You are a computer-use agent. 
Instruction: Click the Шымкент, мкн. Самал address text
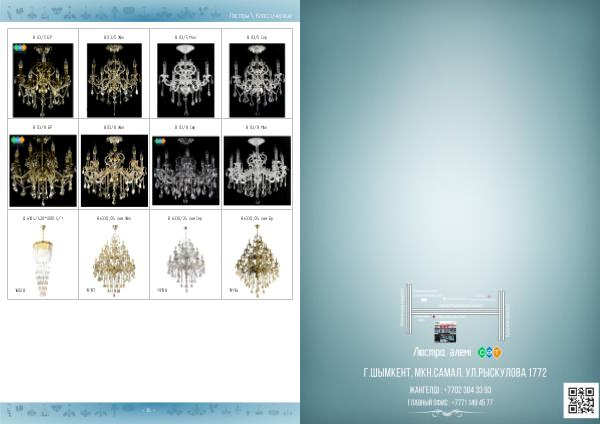point(455,373)
